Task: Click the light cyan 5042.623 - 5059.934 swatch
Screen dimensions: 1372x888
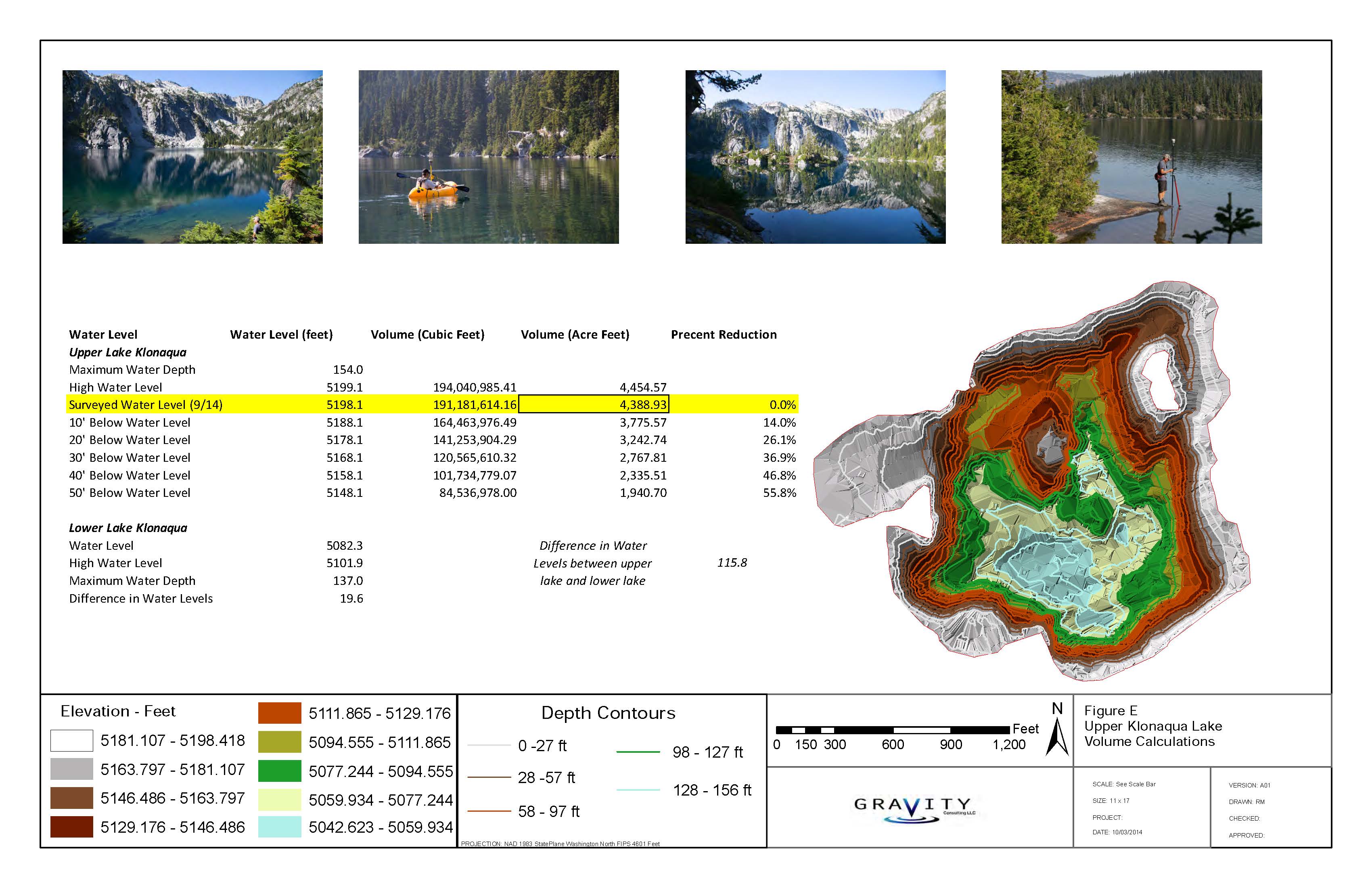Action: click(x=280, y=827)
